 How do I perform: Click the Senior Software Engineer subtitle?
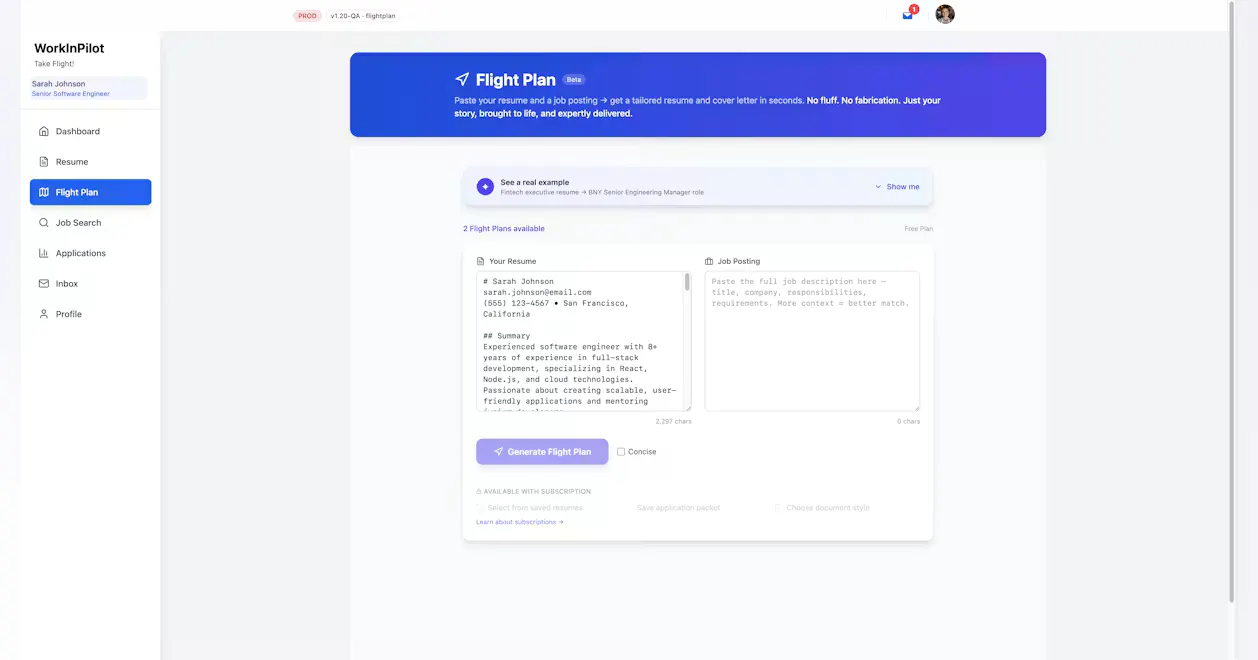(x=71, y=94)
